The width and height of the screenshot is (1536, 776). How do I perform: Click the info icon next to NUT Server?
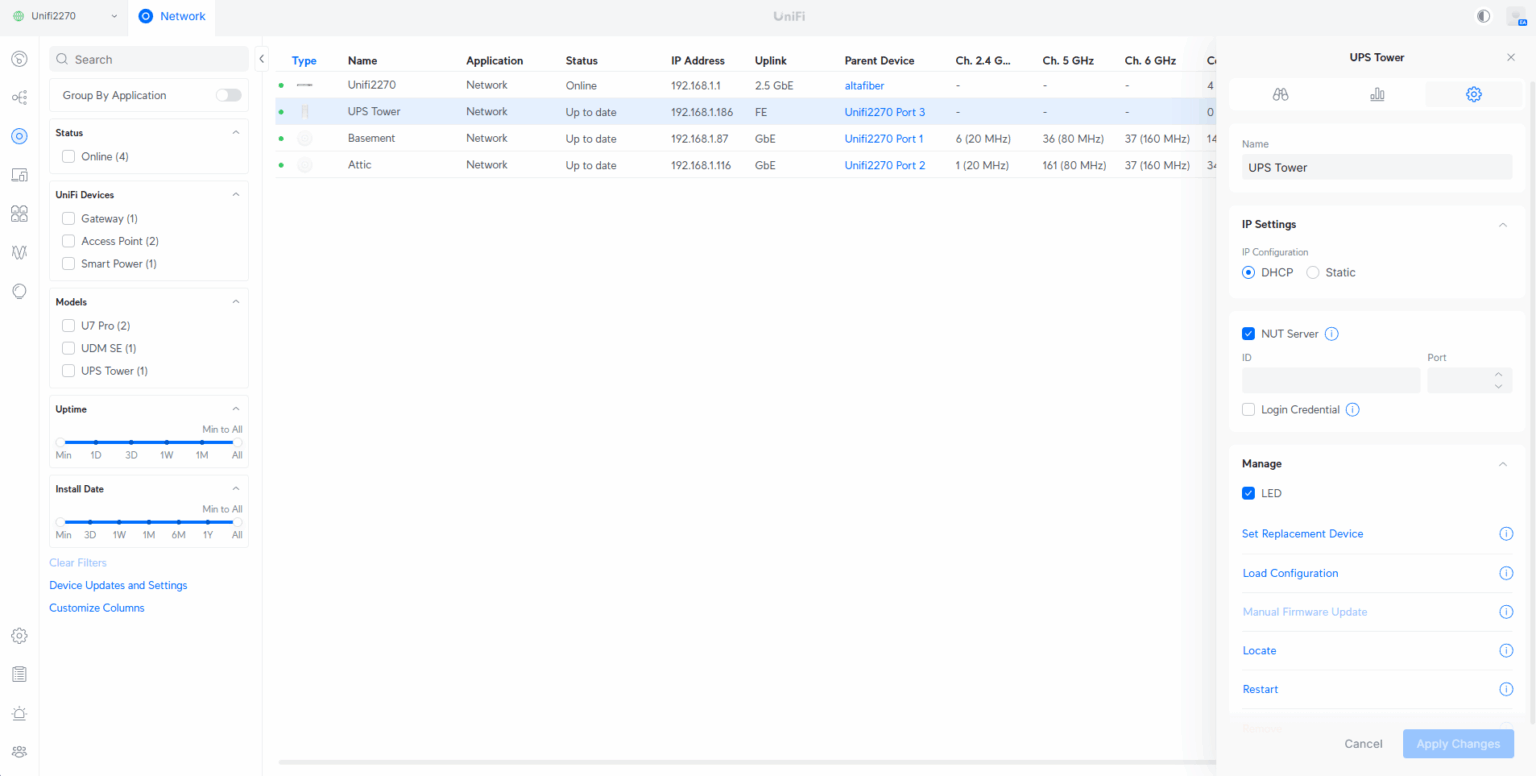(x=1331, y=334)
